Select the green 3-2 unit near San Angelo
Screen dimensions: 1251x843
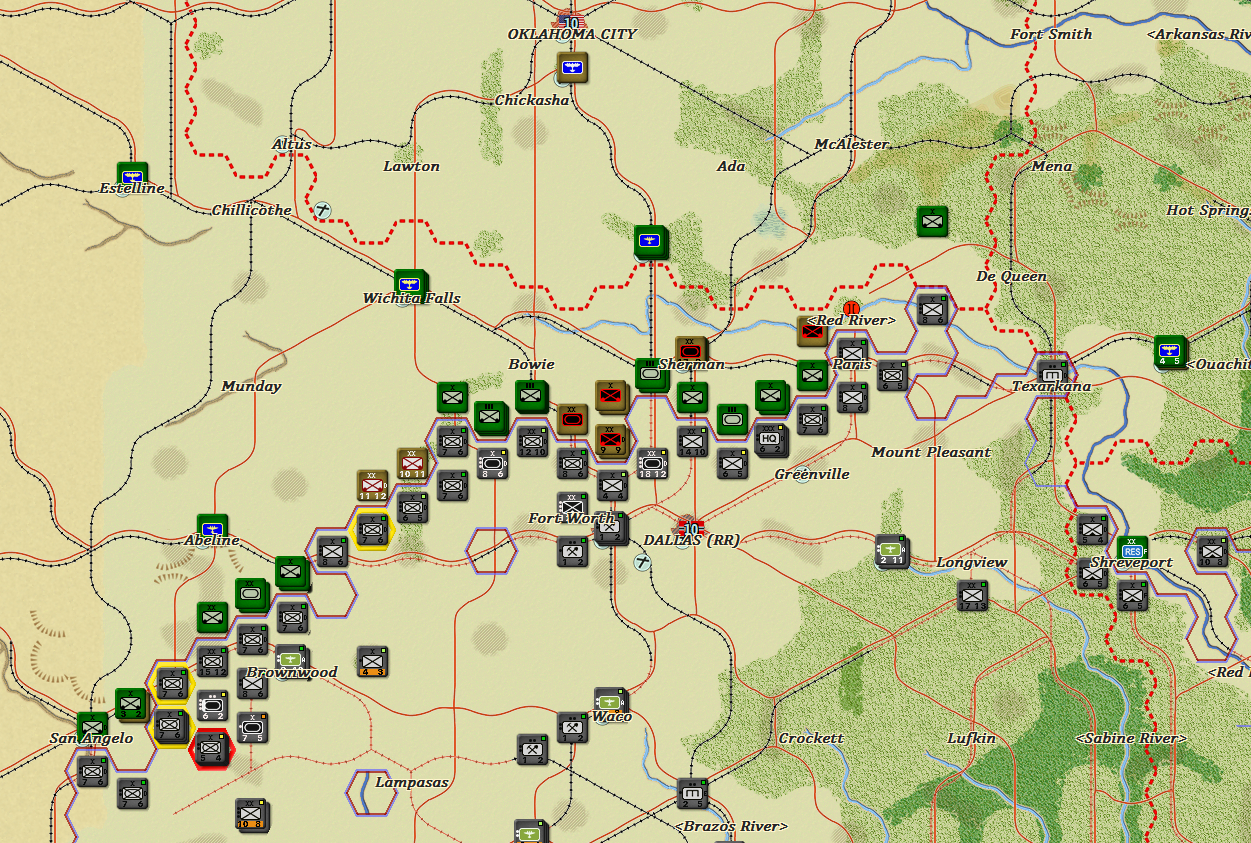[130, 704]
